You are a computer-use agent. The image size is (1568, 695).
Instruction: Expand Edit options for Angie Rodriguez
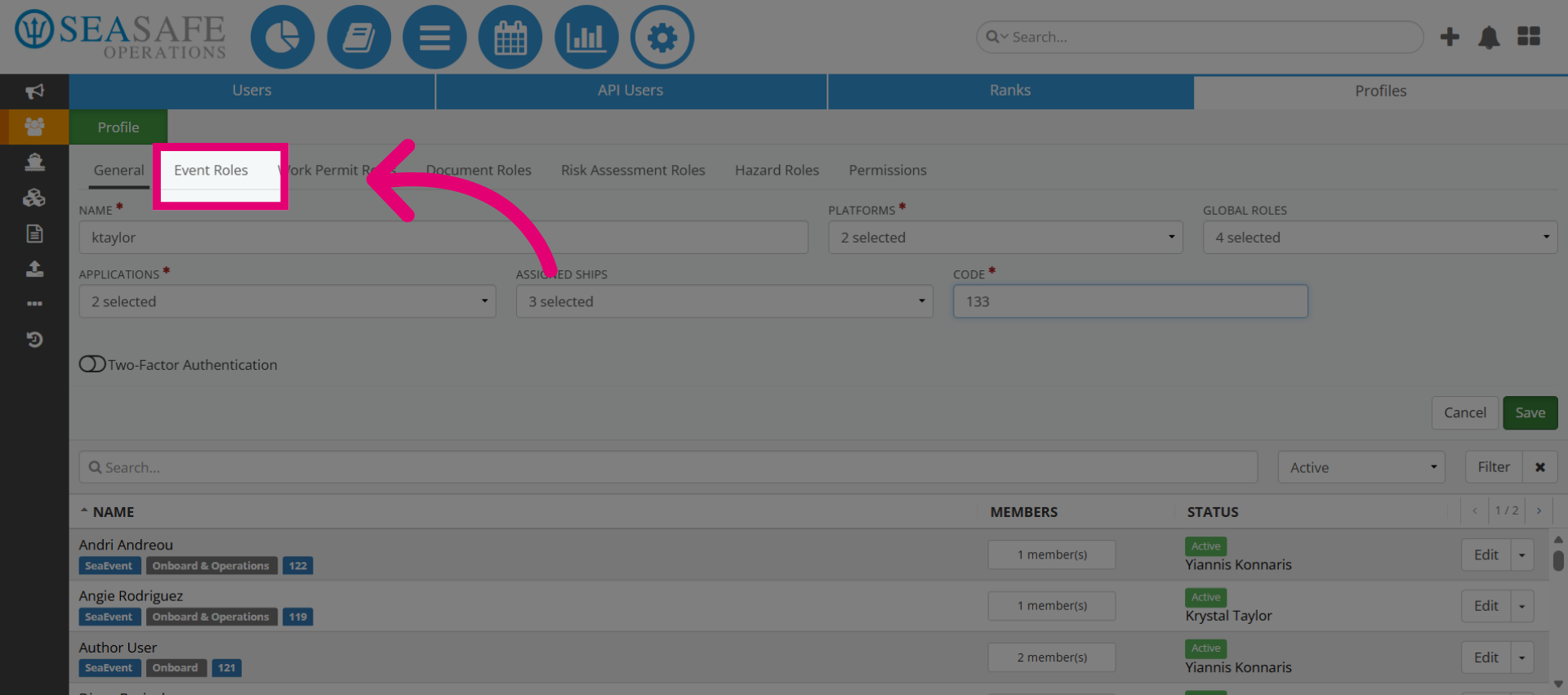pyautogui.click(x=1522, y=606)
